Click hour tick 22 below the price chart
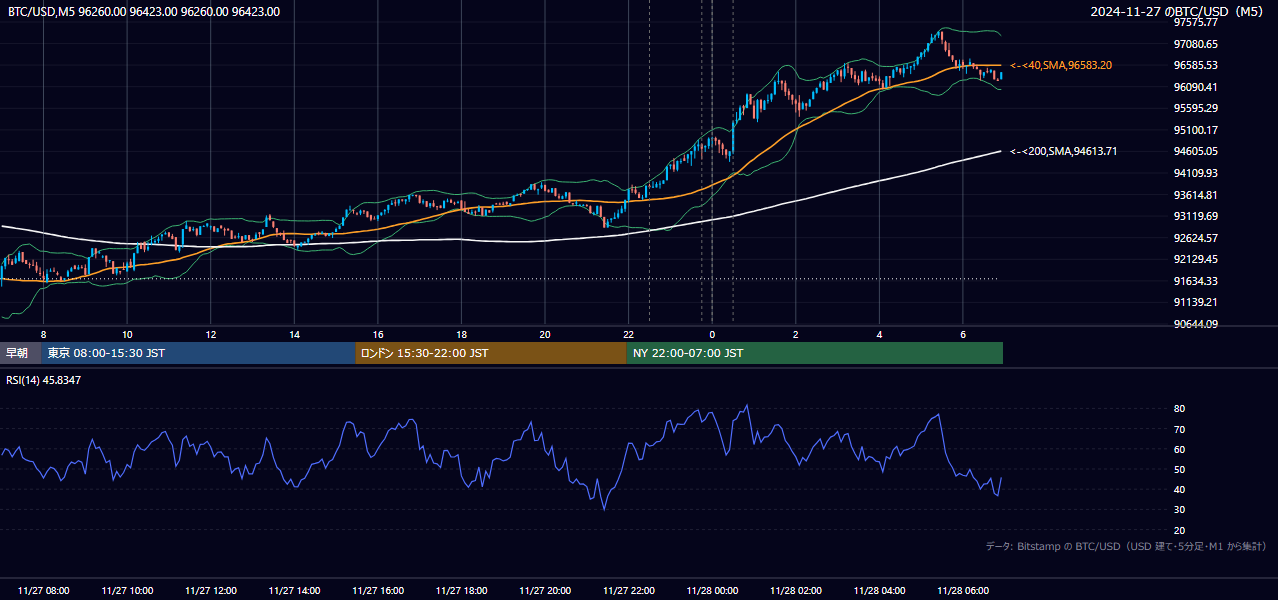Viewport: 1278px width, 600px height. 629,334
